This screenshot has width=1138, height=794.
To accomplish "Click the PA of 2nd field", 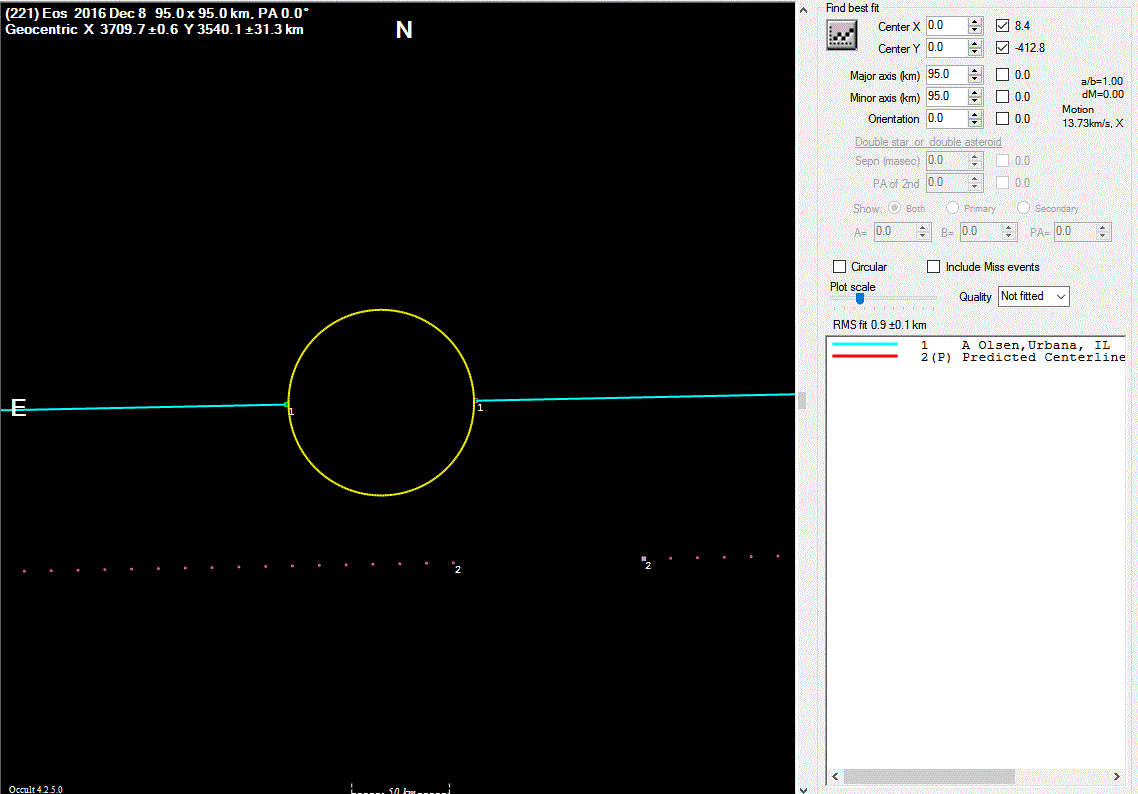I will coord(947,182).
